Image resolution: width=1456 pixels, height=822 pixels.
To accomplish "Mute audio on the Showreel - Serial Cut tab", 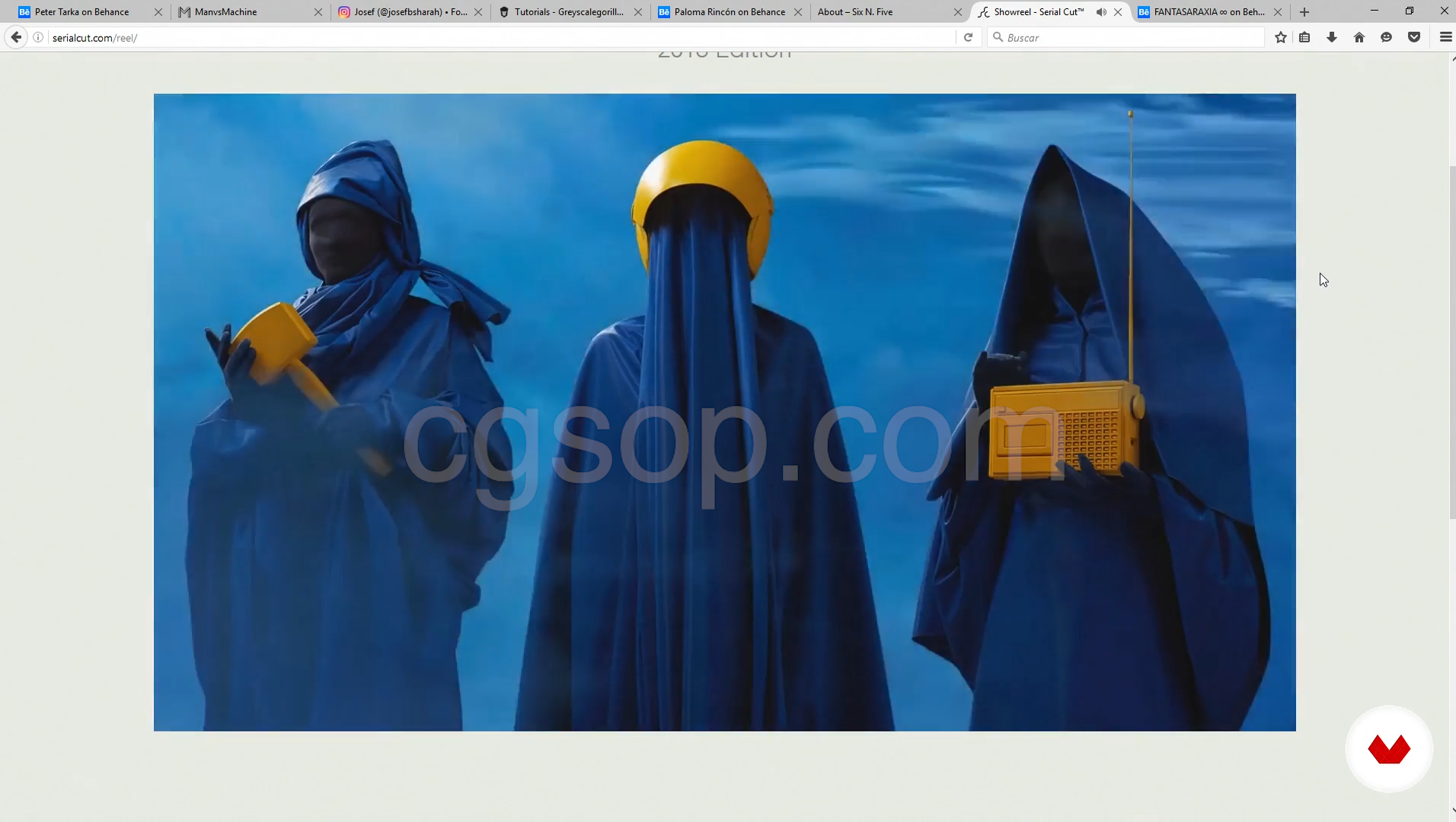I will [x=1101, y=12].
